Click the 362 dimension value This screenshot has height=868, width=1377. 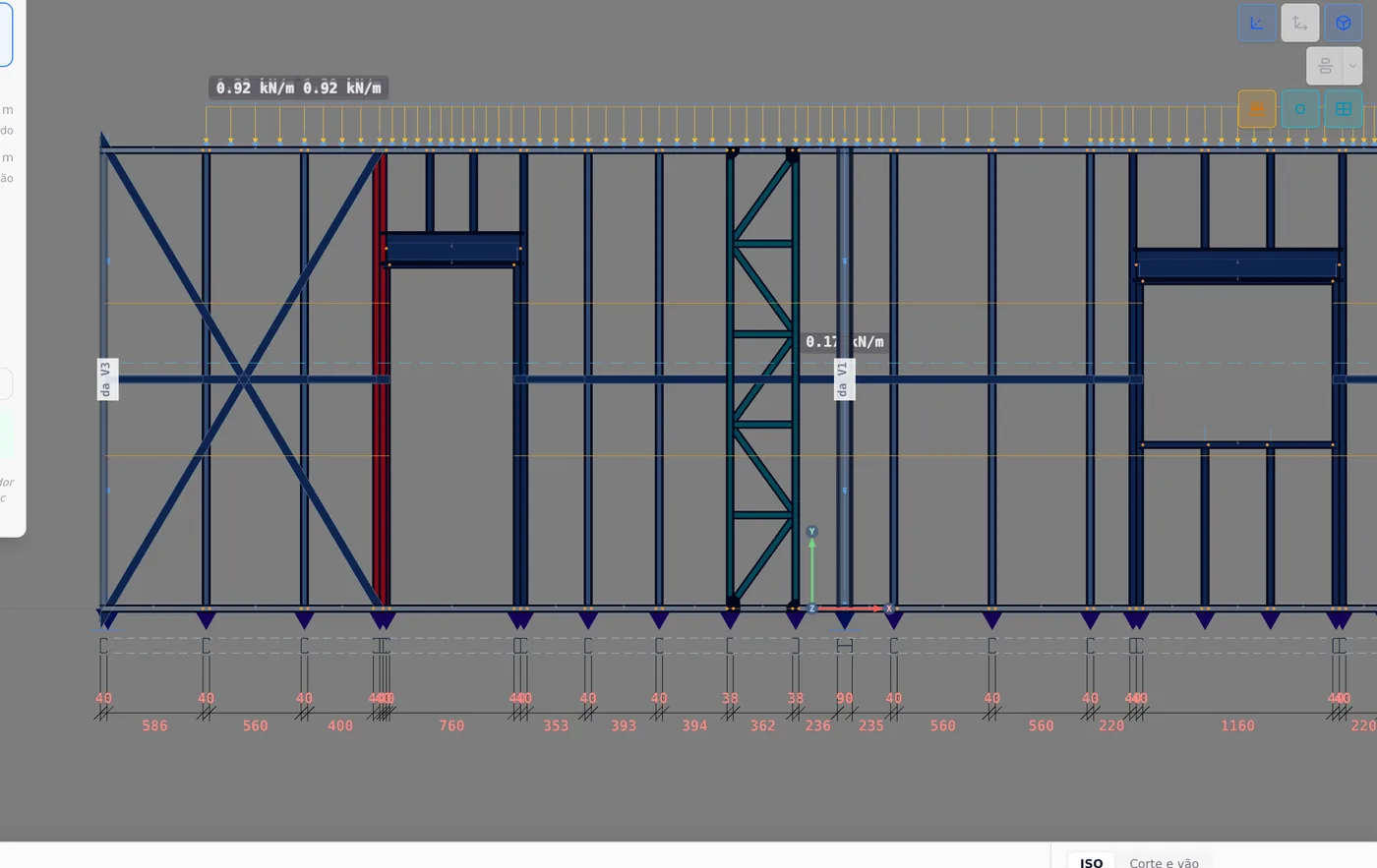point(763,725)
